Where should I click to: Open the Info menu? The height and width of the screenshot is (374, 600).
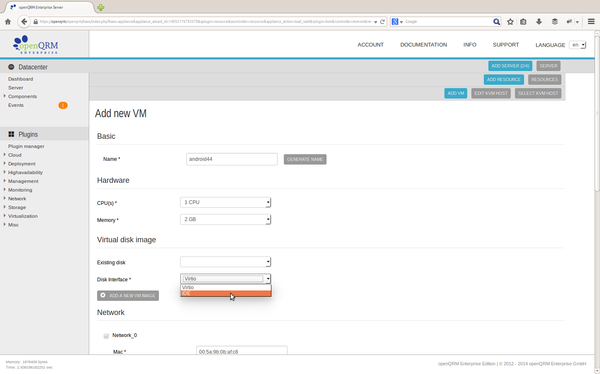pyautogui.click(x=470, y=45)
